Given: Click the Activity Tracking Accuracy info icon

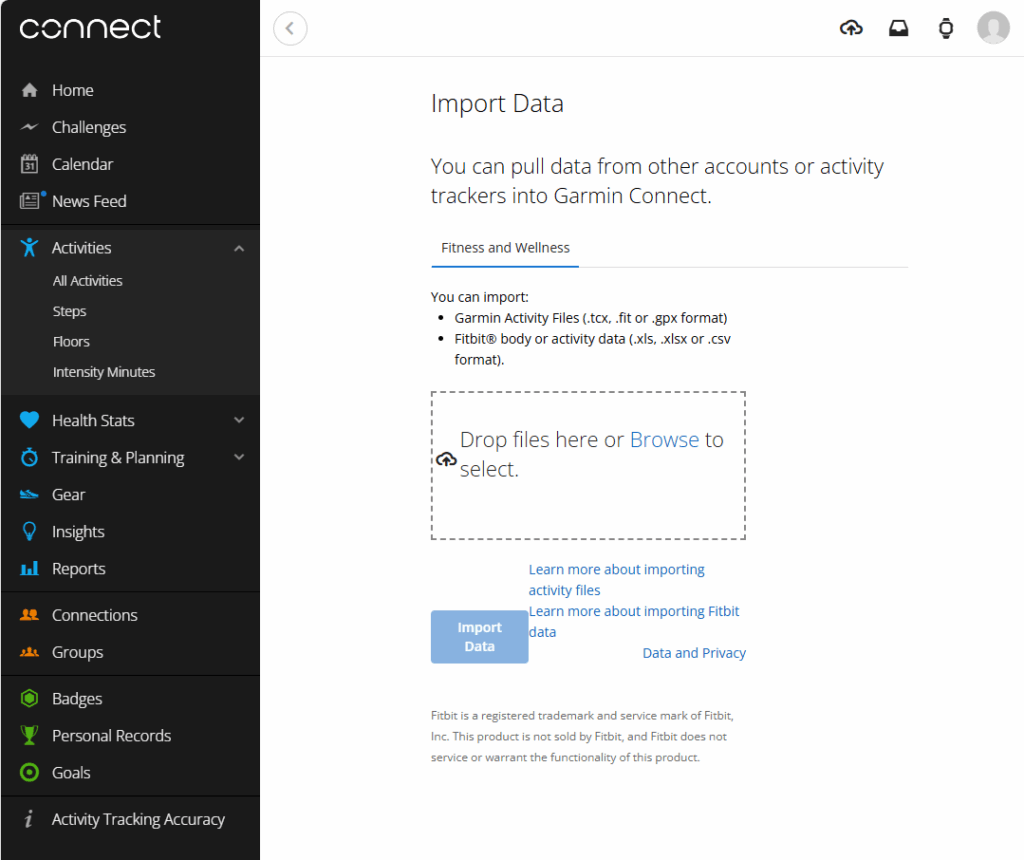Looking at the screenshot, I should [x=28, y=819].
